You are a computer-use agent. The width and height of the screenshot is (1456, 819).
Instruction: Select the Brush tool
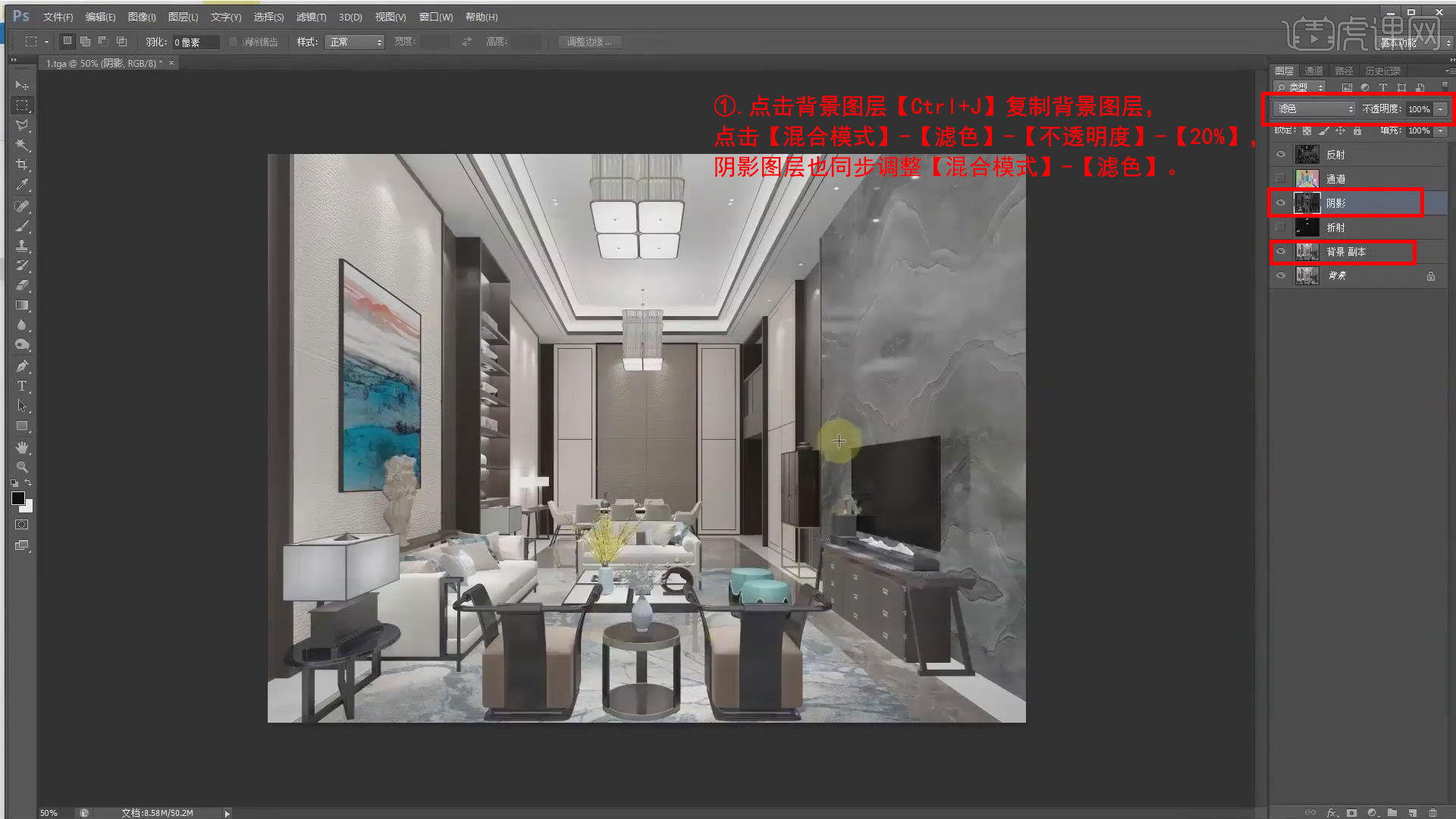pyautogui.click(x=22, y=225)
